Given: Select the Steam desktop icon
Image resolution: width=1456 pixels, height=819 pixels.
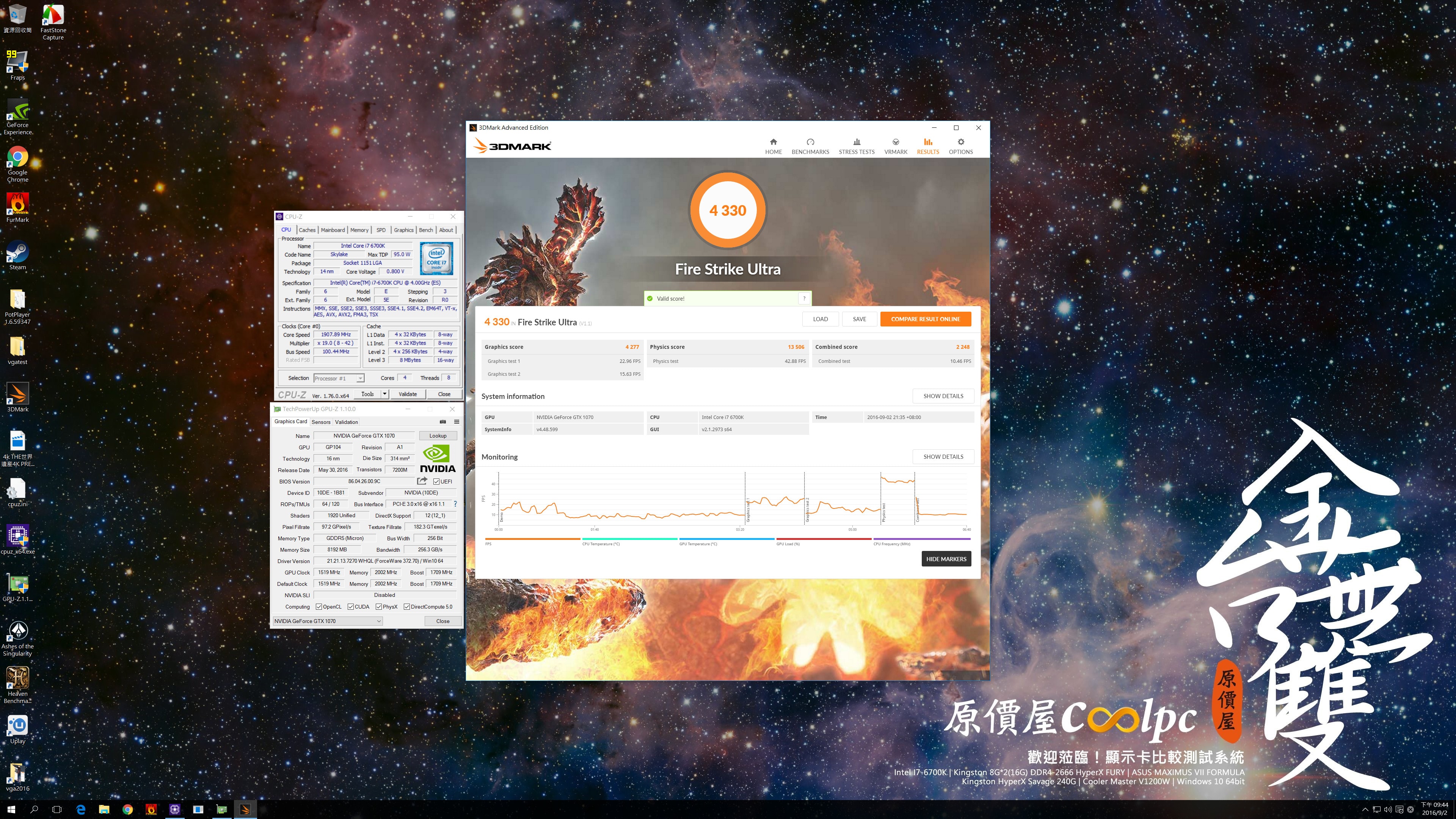Looking at the screenshot, I should [x=17, y=255].
